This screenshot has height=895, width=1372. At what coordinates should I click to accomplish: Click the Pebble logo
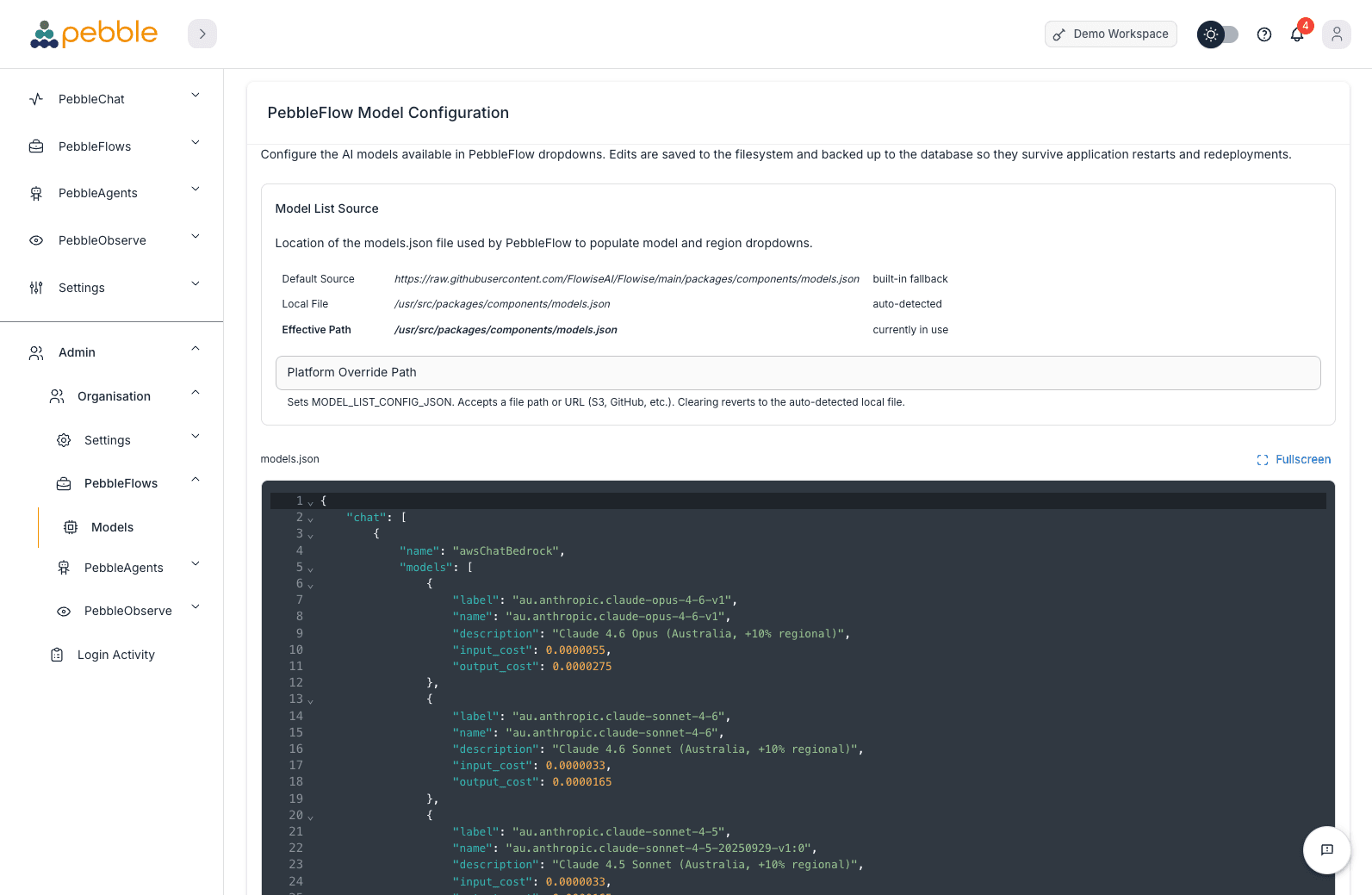pyautogui.click(x=94, y=34)
